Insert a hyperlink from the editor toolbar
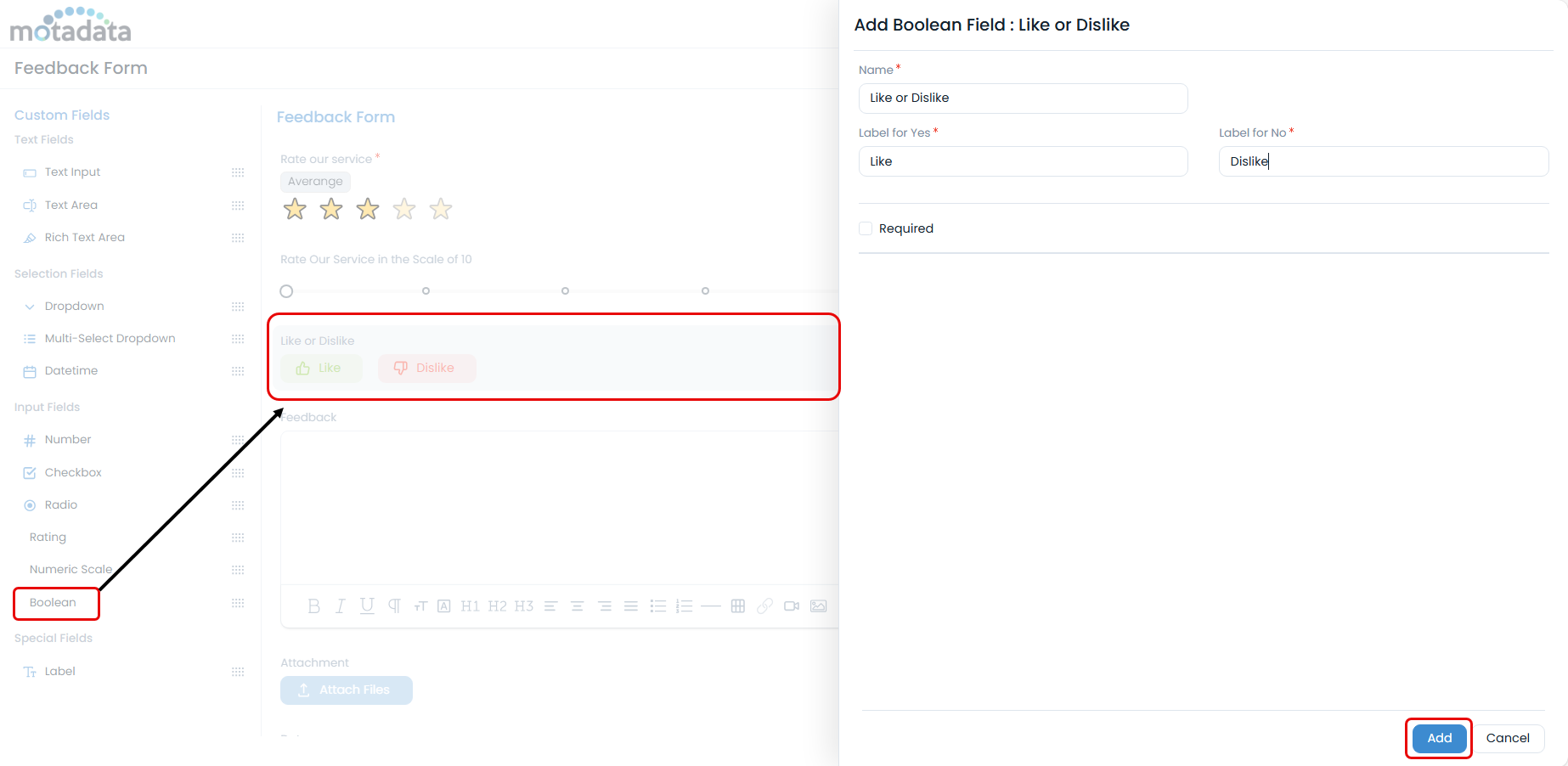Viewport: 1568px width, 766px height. point(764,605)
